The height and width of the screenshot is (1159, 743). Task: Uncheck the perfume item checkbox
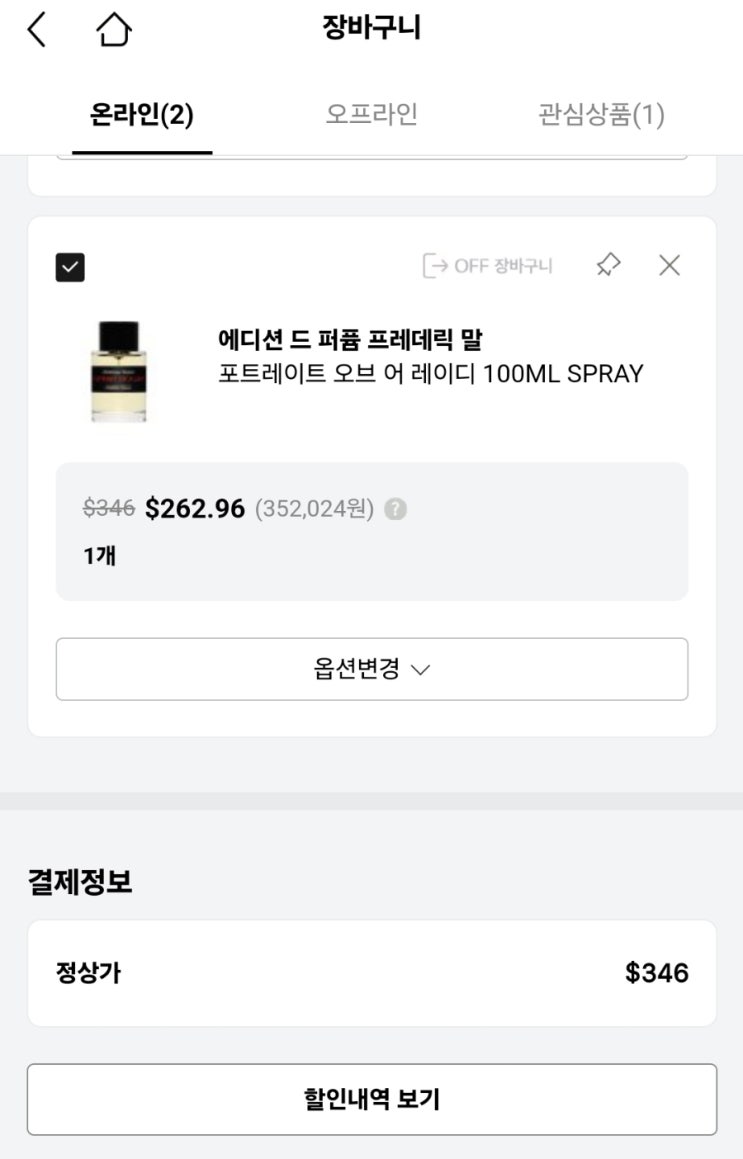coord(70,267)
